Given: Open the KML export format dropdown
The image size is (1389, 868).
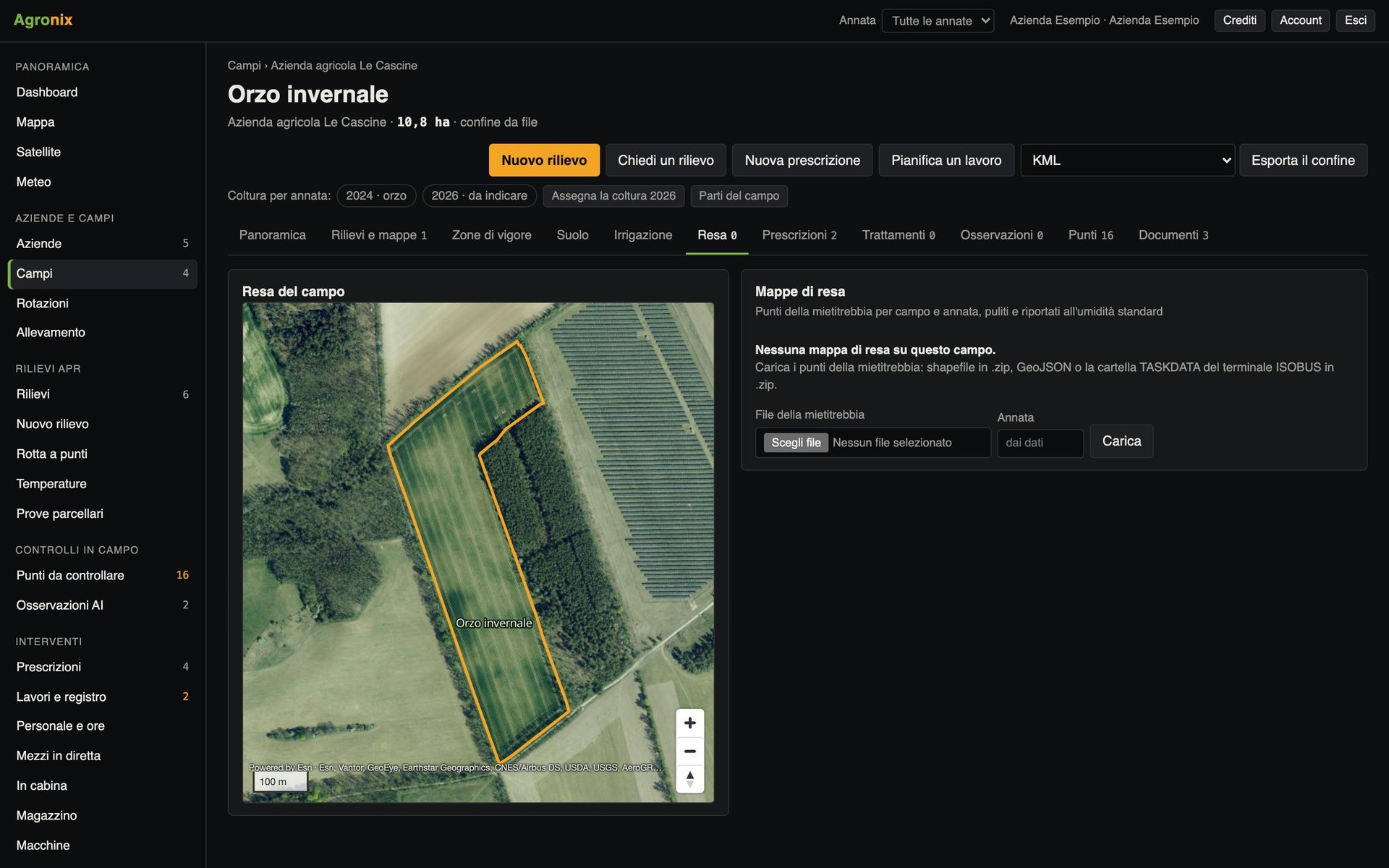Looking at the screenshot, I should click(1127, 161).
